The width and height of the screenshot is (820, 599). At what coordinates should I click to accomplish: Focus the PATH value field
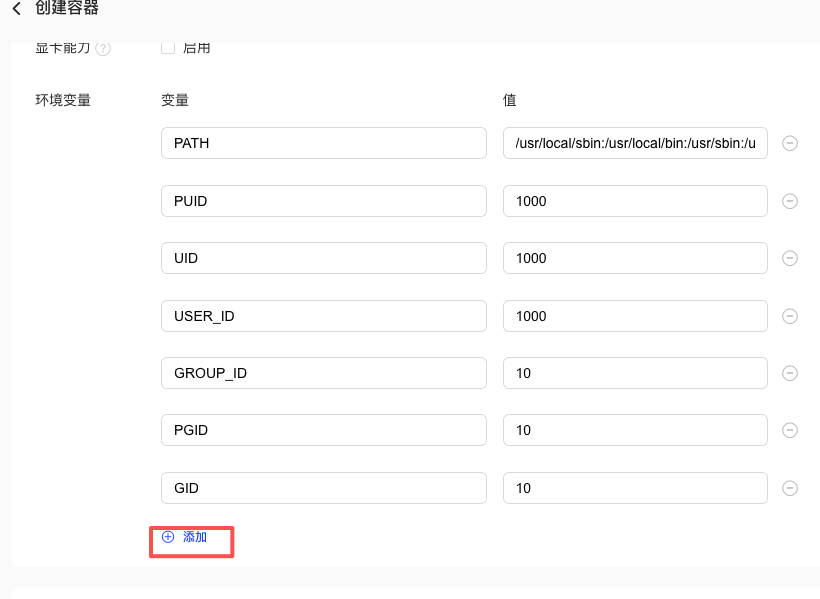point(635,143)
